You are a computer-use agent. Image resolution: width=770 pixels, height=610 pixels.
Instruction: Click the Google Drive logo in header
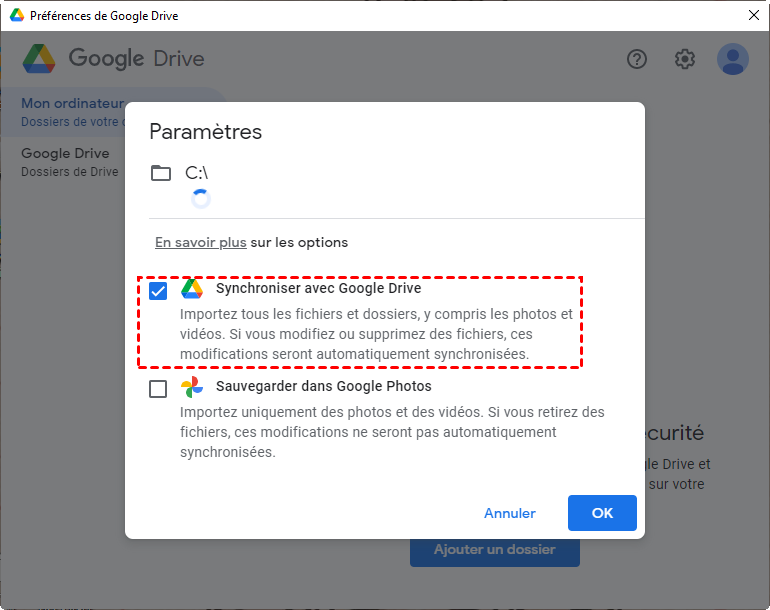[x=39, y=59]
